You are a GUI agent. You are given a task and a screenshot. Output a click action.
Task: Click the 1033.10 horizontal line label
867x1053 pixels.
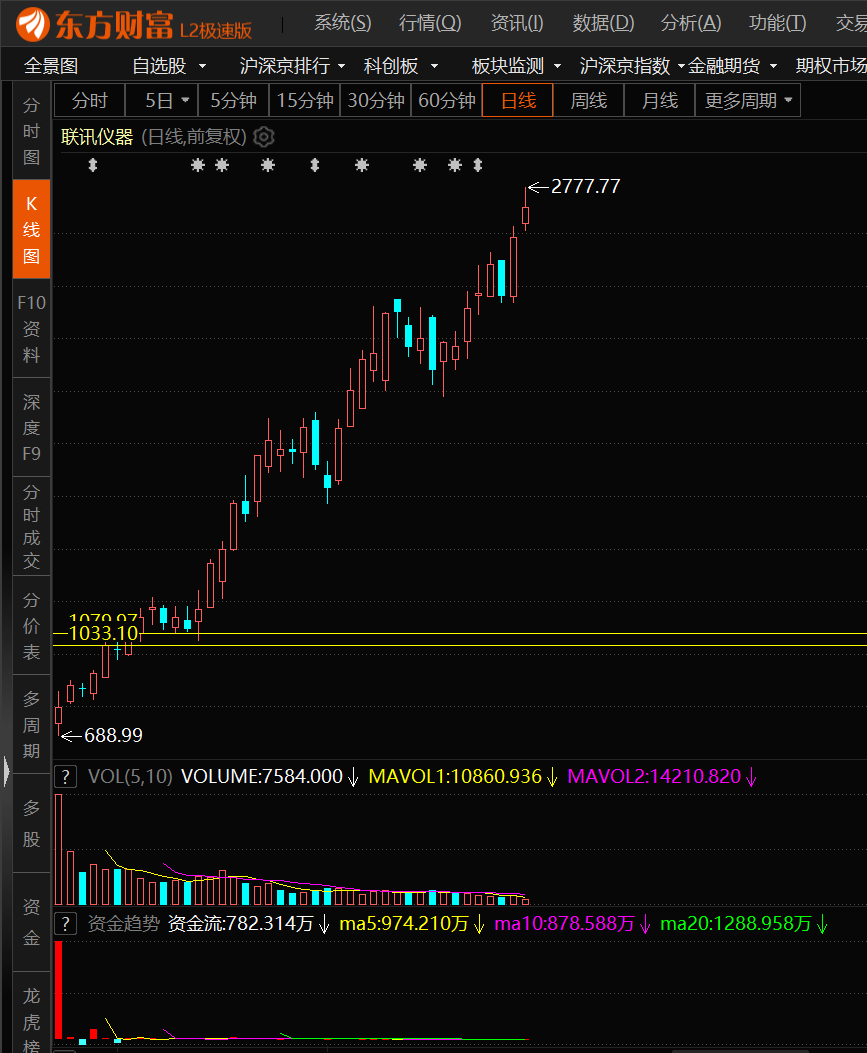[x=103, y=633]
